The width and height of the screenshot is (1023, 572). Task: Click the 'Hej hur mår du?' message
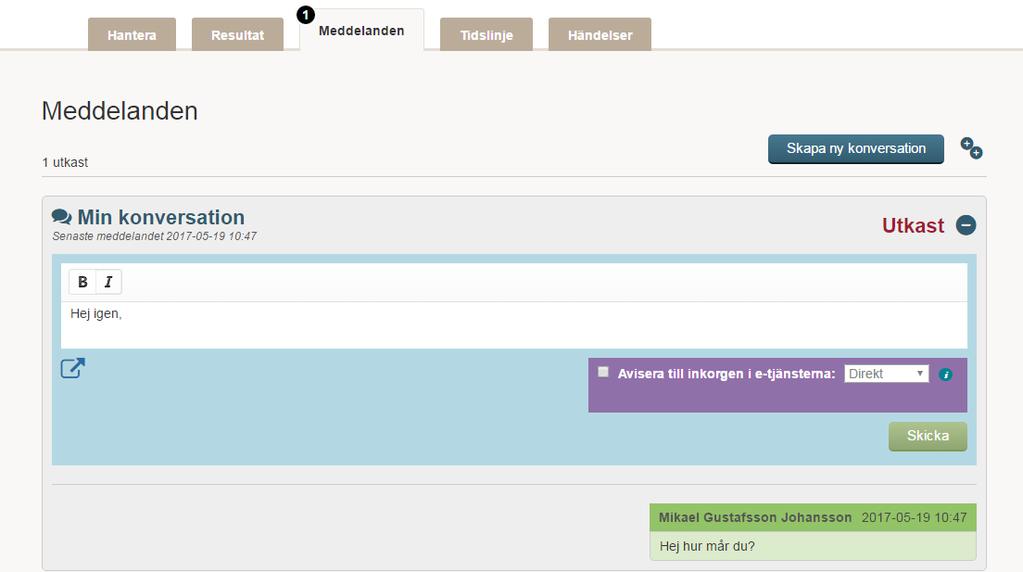tap(707, 546)
